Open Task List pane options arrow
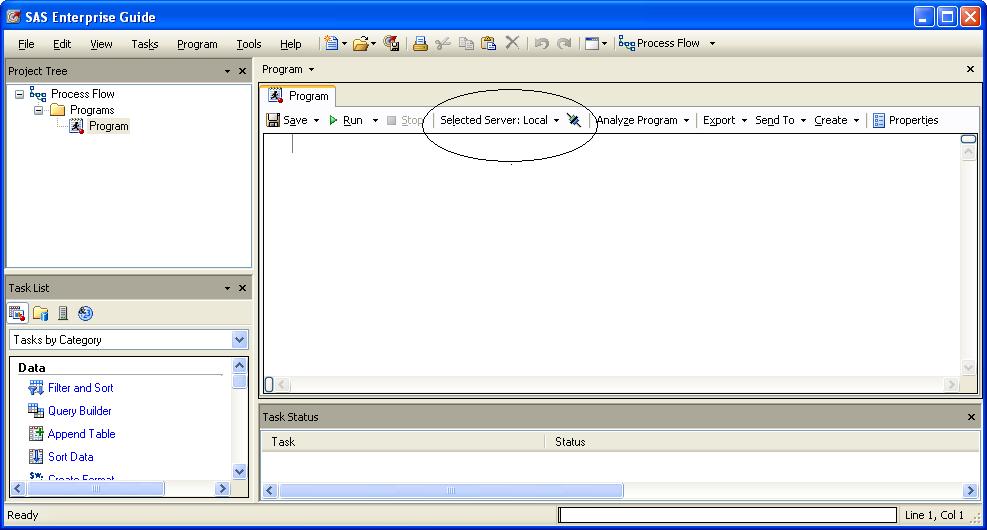Viewport: 987px width, 530px height. (x=227, y=288)
